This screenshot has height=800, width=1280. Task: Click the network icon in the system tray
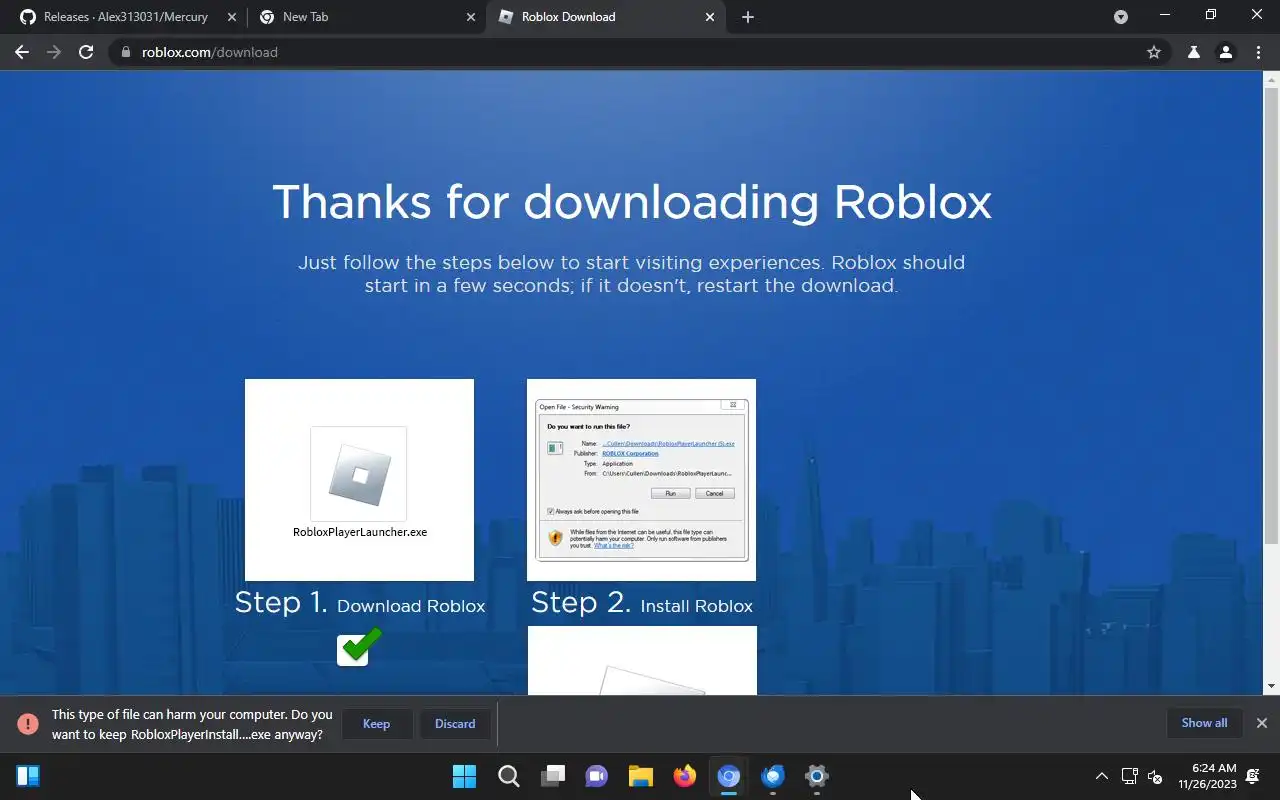[x=1130, y=776]
